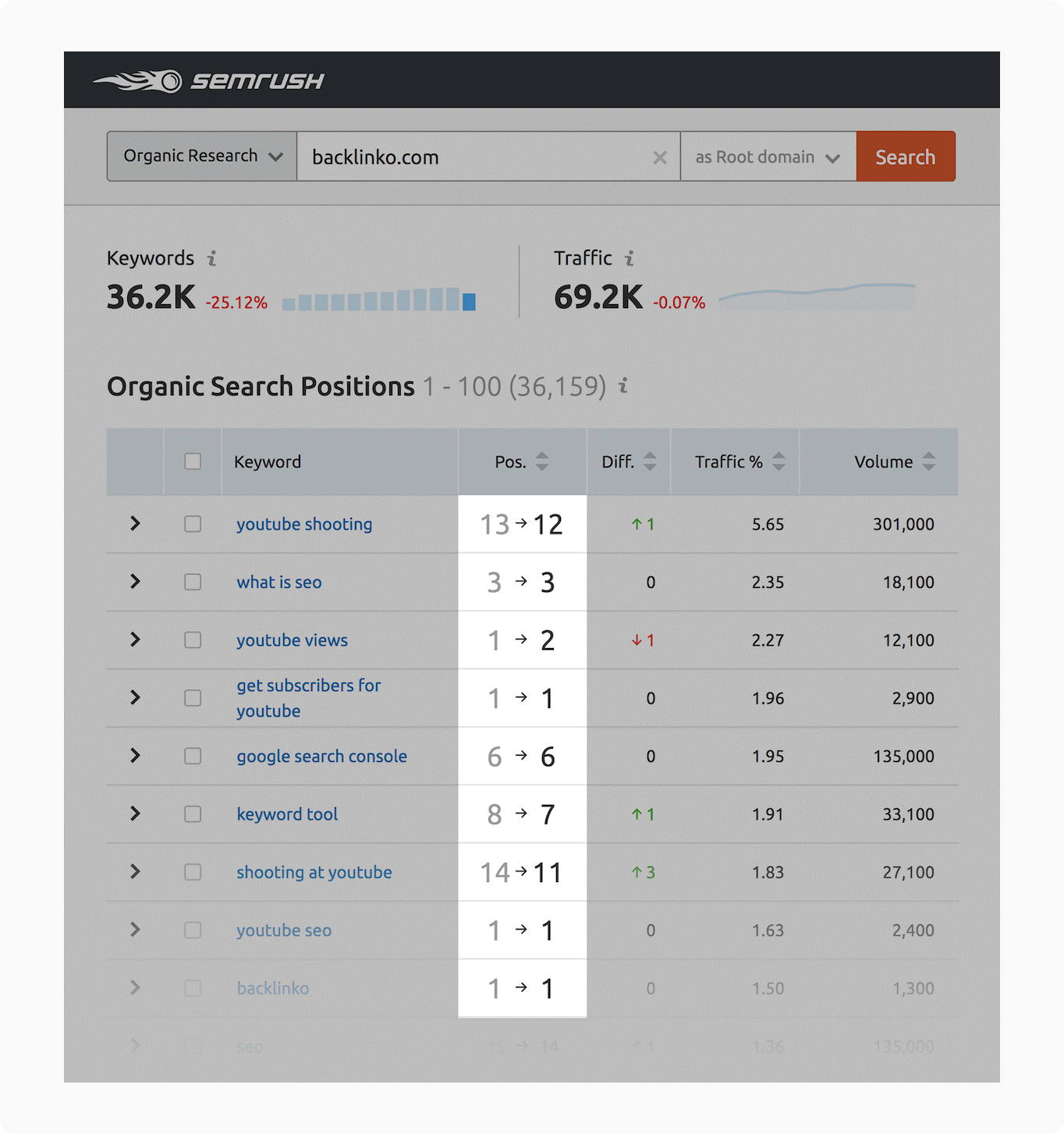Open the youtube seo keyword link
Image resolution: width=1064 pixels, height=1134 pixels.
[284, 930]
